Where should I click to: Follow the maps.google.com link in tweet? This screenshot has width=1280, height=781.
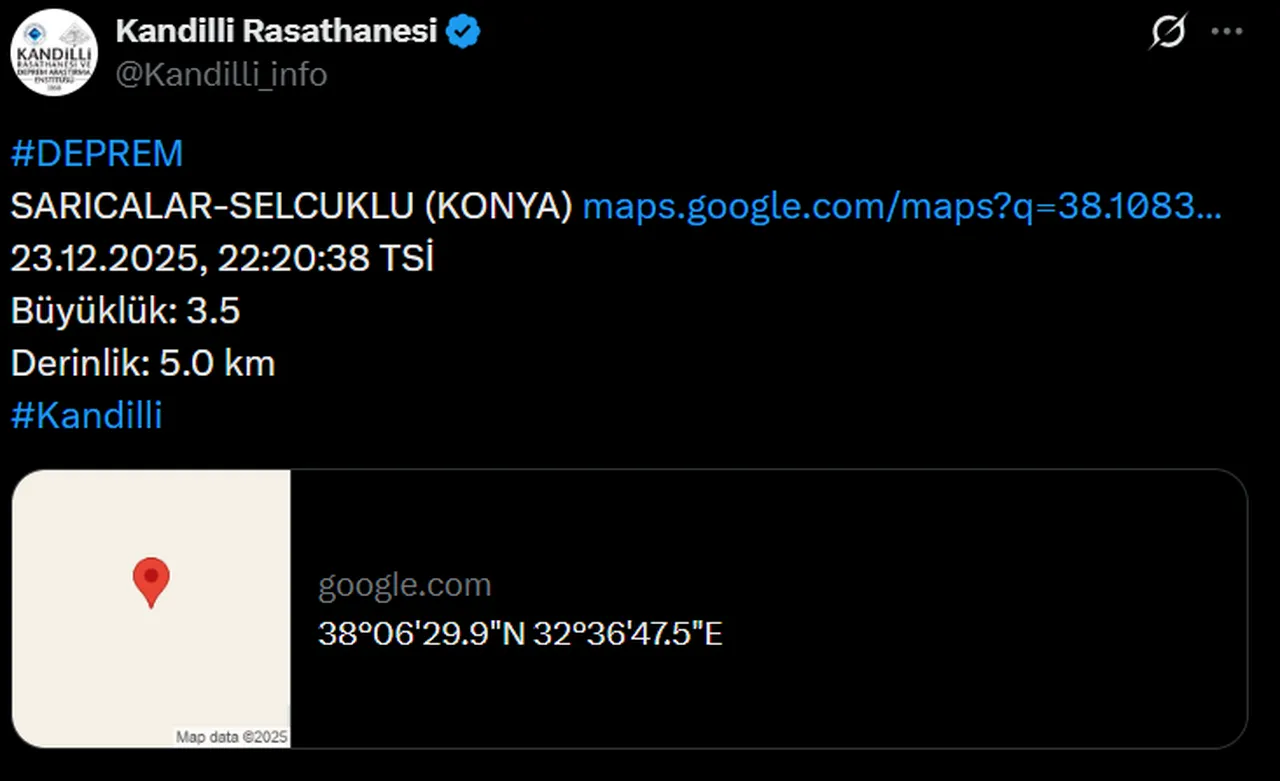(x=901, y=206)
